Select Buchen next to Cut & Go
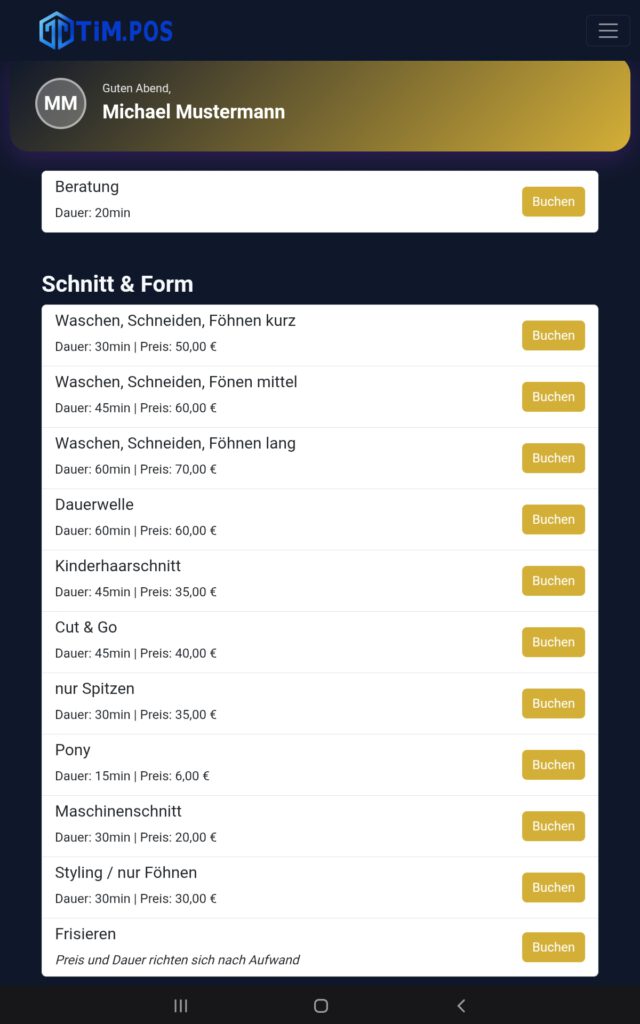Screen dimensions: 640x1024 pos(553,642)
